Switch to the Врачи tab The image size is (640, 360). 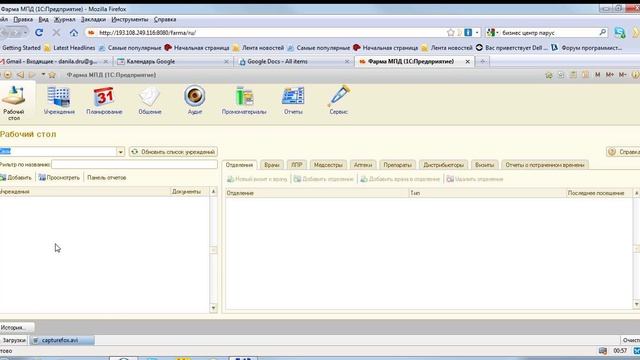[x=271, y=165]
